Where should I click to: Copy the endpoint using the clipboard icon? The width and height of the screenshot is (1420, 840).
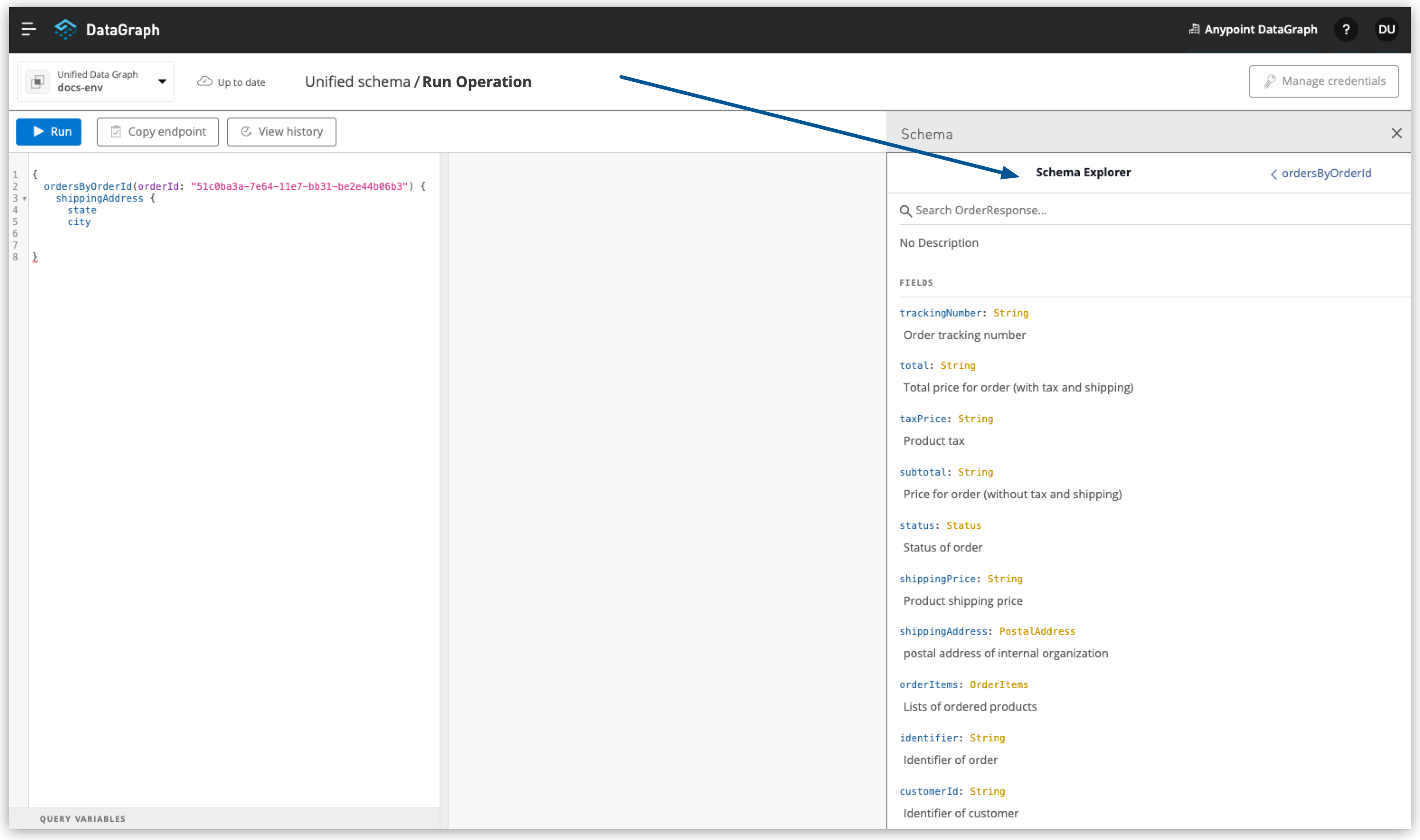click(115, 131)
